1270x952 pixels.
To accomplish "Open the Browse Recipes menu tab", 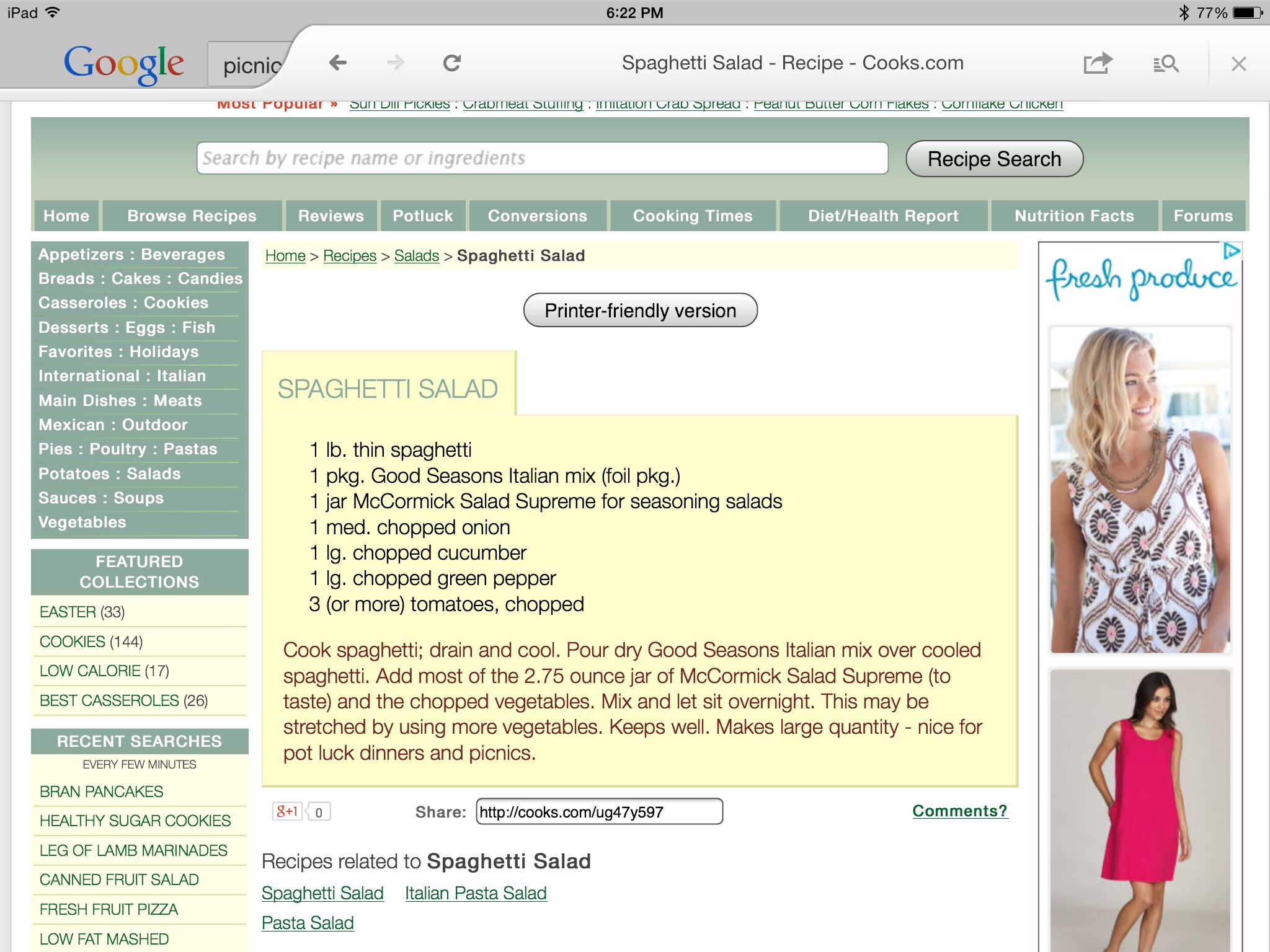I will pyautogui.click(x=192, y=215).
